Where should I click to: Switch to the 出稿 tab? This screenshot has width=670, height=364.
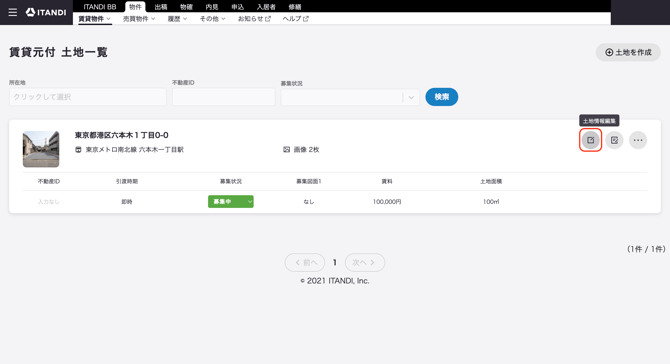point(161,7)
